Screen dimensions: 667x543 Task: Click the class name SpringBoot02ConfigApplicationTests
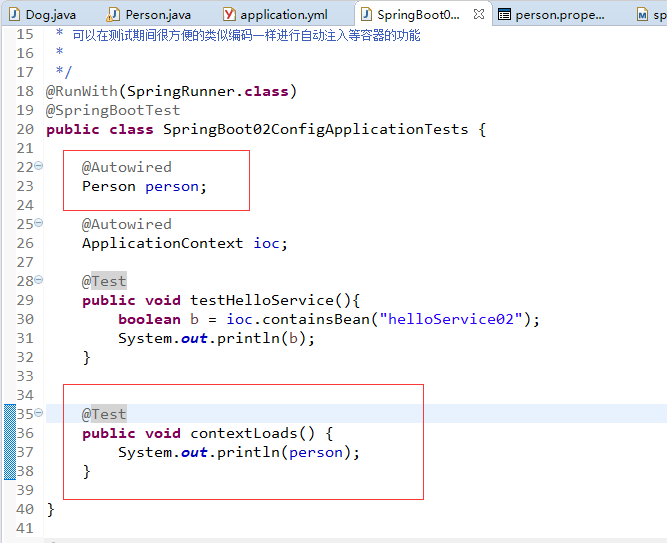click(316, 129)
